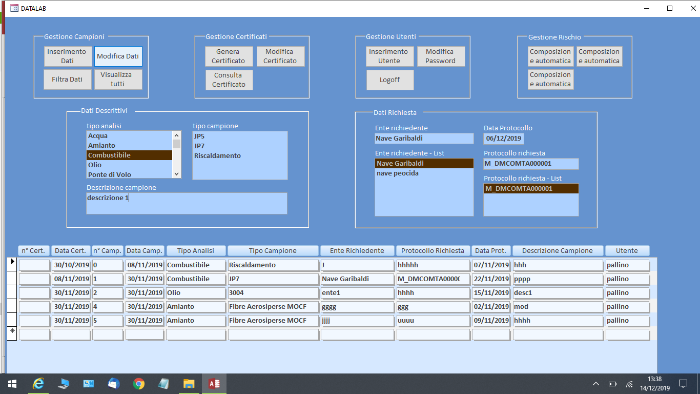Select JP7 in Tipo campione list

coord(240,146)
